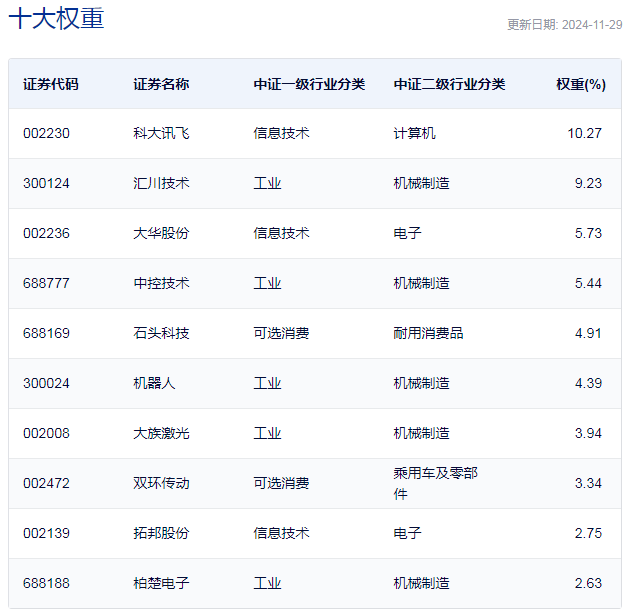Click weight value 2.63
Image resolution: width=628 pixels, height=613 pixels.
588,584
